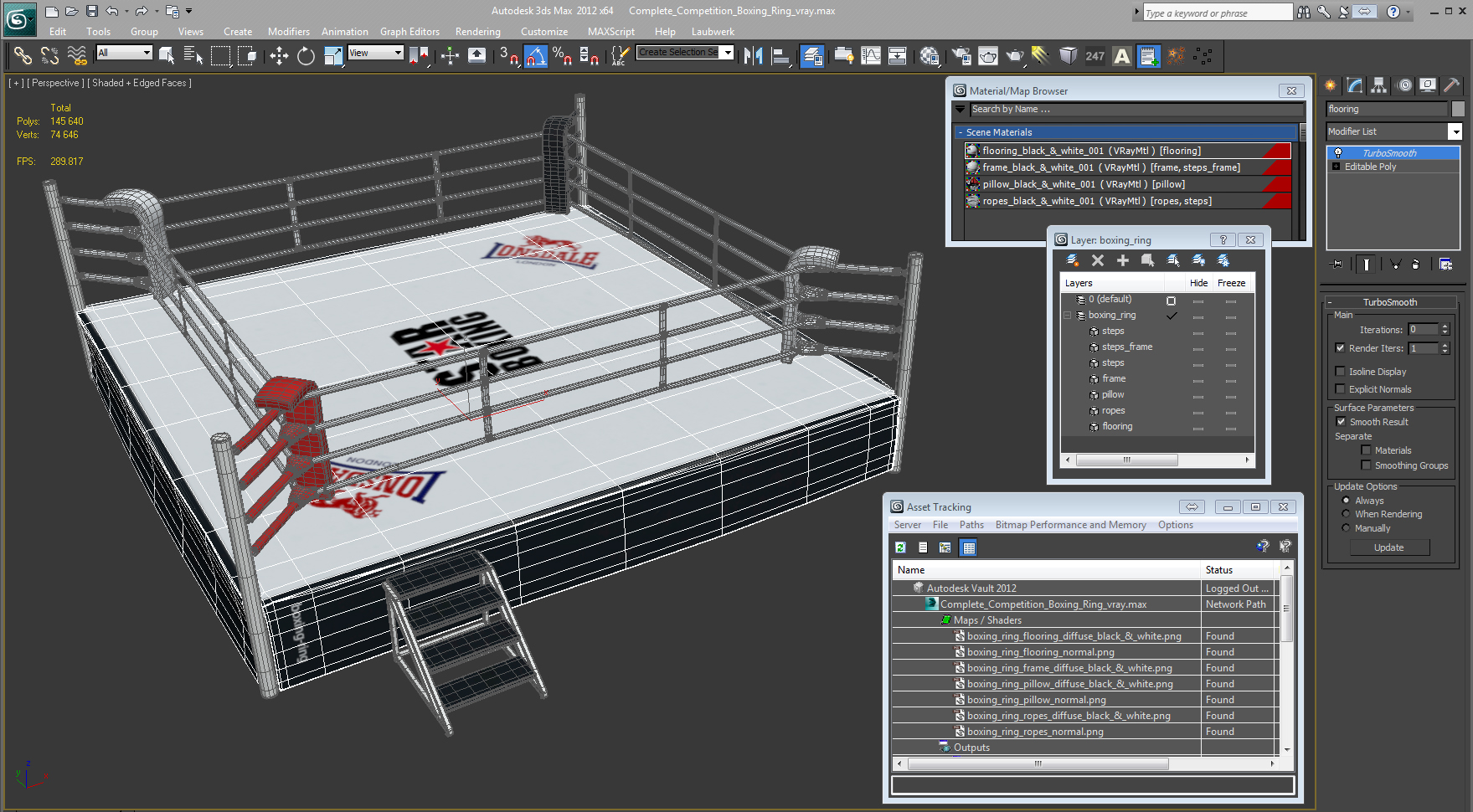Select the Select and Link tool
Viewport: 1473px width, 812px height.
(23, 56)
